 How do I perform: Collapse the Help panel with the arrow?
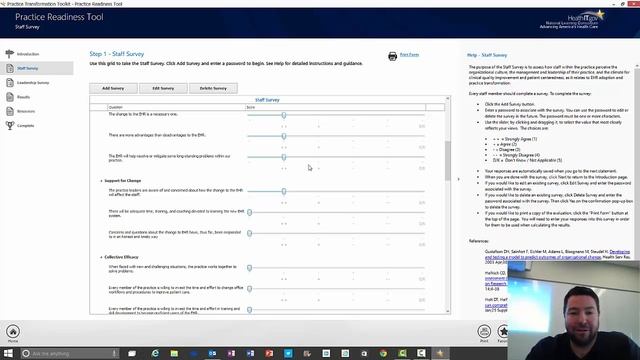(x=458, y=179)
